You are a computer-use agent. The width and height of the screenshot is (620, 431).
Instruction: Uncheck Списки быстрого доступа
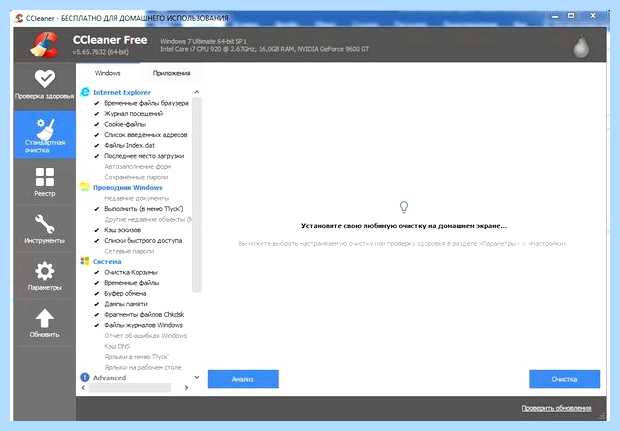96,240
